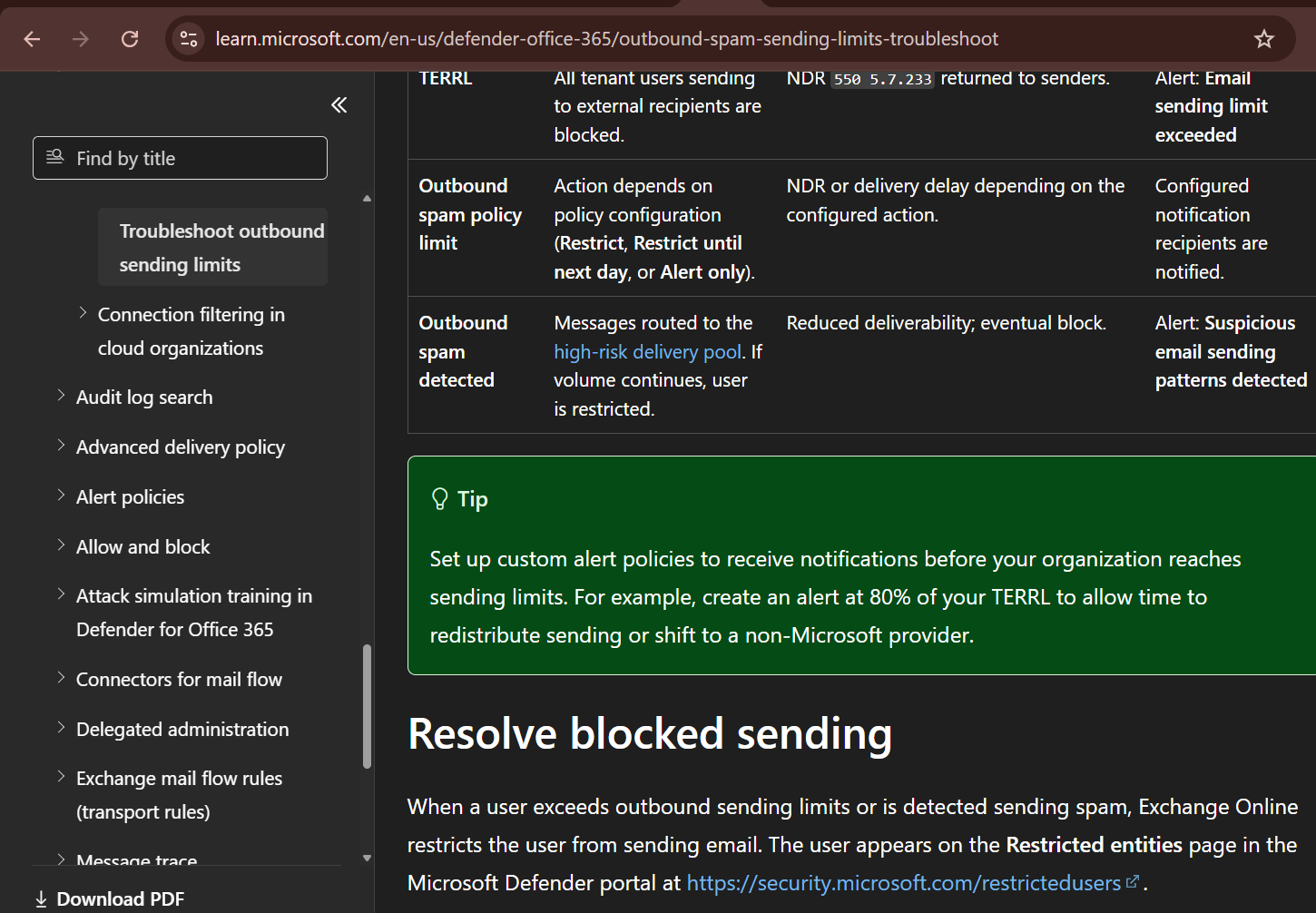This screenshot has width=1316, height=913.
Task: Expand Connectors for mail flow section
Action: coord(61,678)
